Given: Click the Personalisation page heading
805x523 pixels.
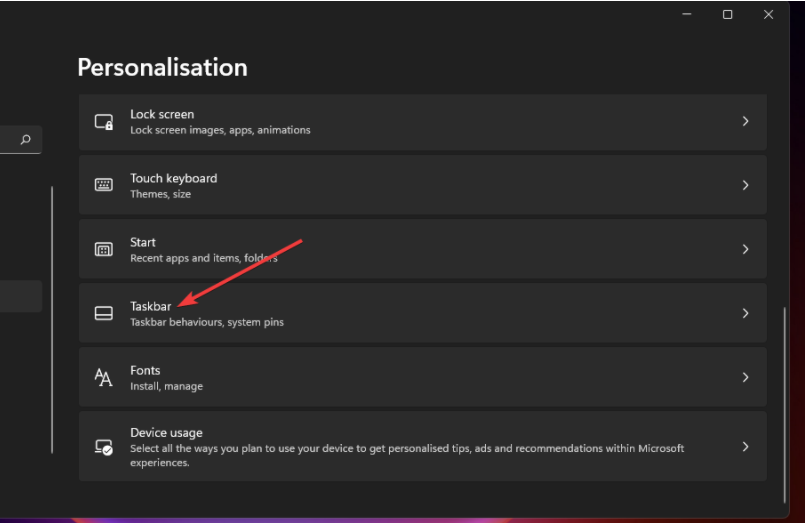Looking at the screenshot, I should pos(162,67).
